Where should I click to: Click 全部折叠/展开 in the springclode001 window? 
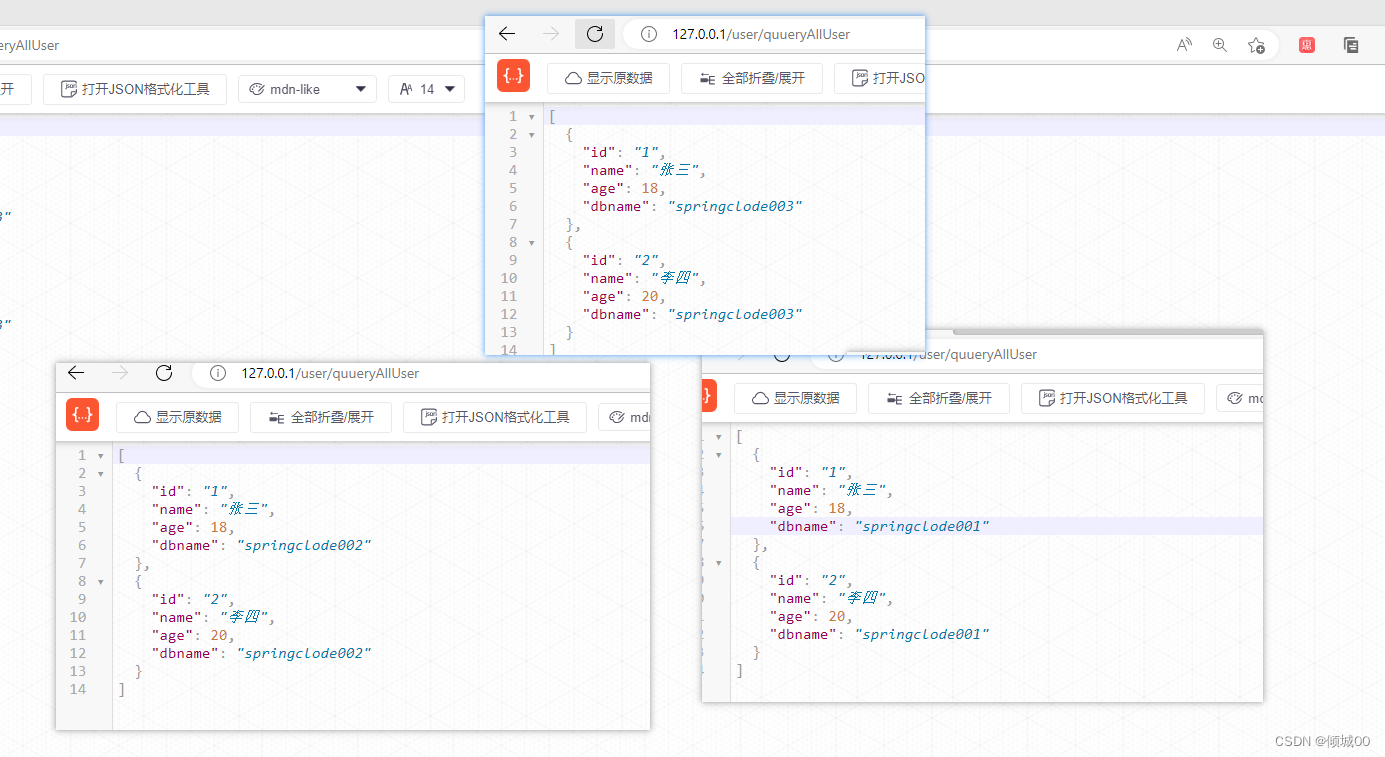click(x=939, y=398)
